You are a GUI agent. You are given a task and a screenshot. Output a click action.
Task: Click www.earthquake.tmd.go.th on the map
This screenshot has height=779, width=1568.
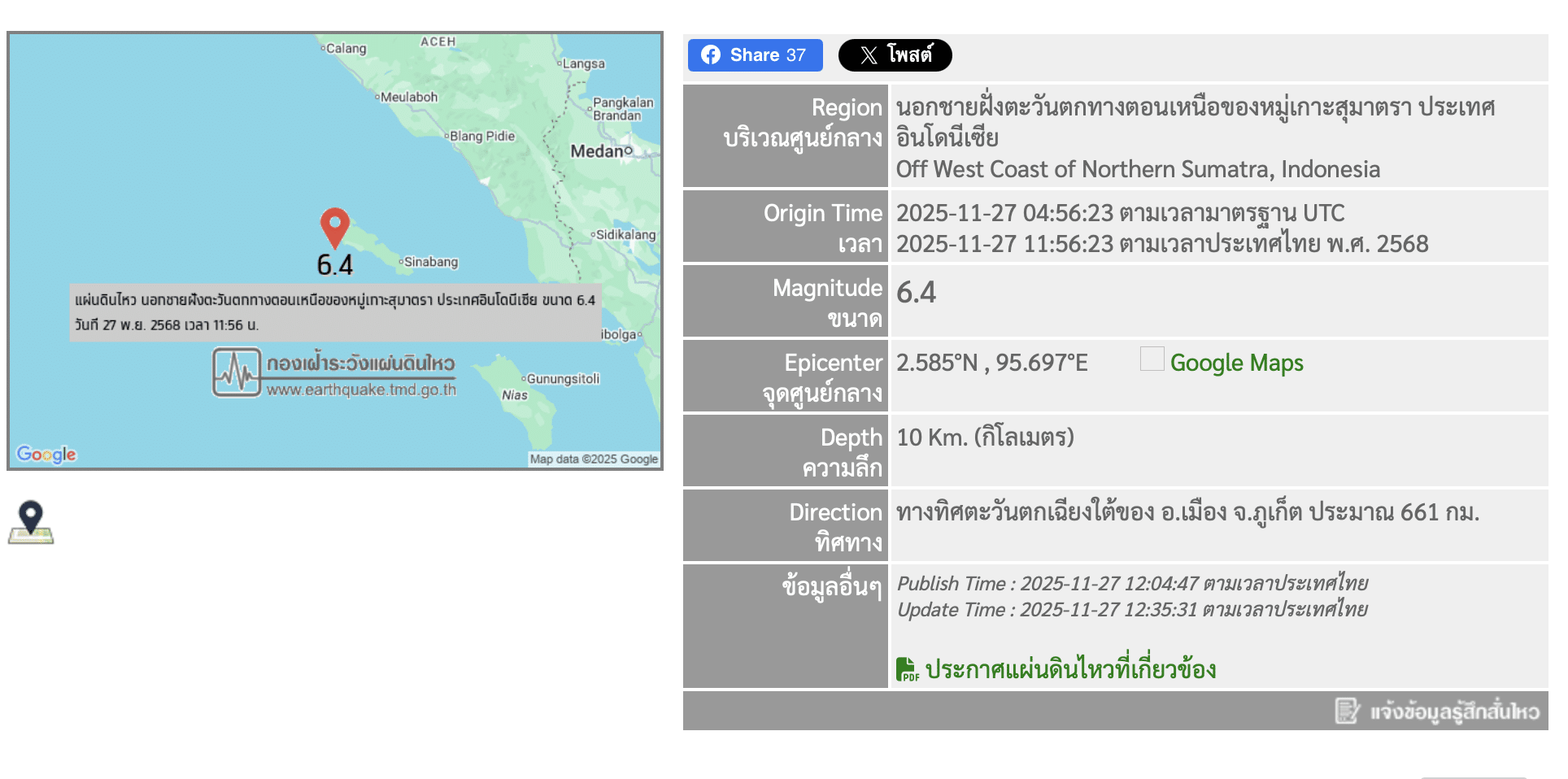point(361,390)
